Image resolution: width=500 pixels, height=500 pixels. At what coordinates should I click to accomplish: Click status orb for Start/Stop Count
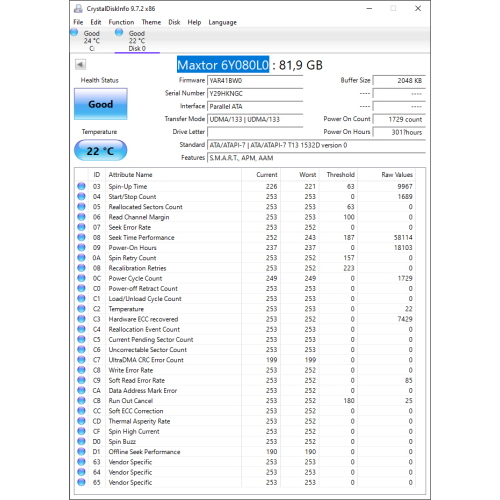pyautogui.click(x=81, y=196)
